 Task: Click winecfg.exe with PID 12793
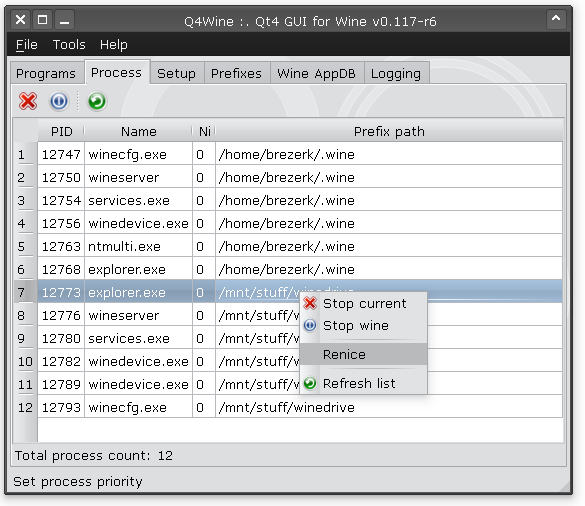(138, 407)
